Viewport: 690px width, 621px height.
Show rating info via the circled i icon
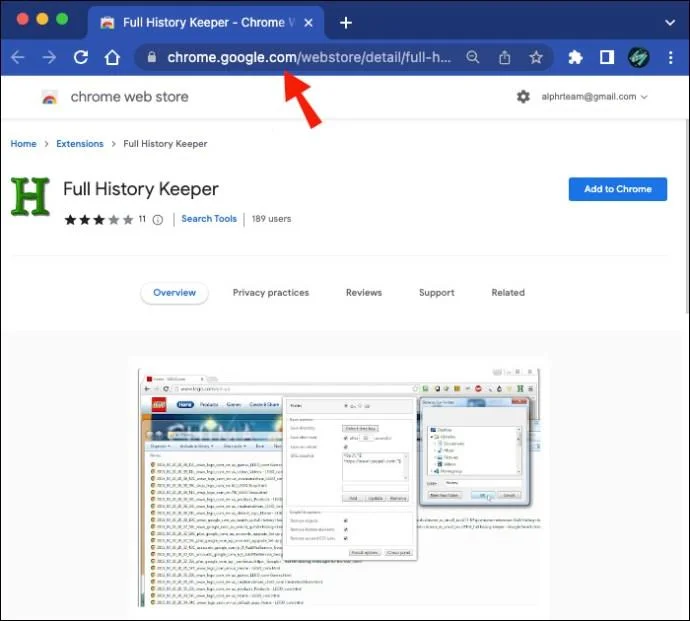click(158, 220)
